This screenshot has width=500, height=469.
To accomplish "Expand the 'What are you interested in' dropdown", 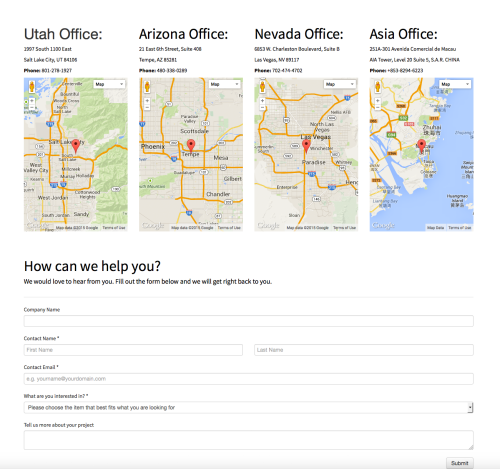I will 249,407.
